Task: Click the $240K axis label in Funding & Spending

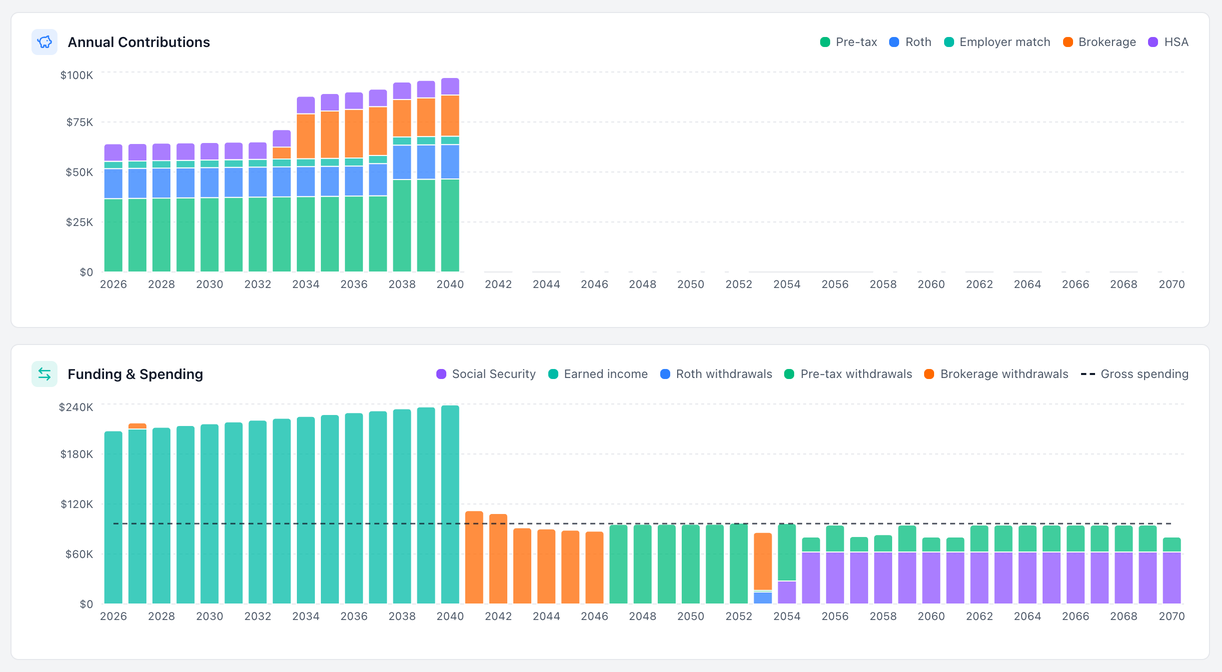Action: point(76,407)
